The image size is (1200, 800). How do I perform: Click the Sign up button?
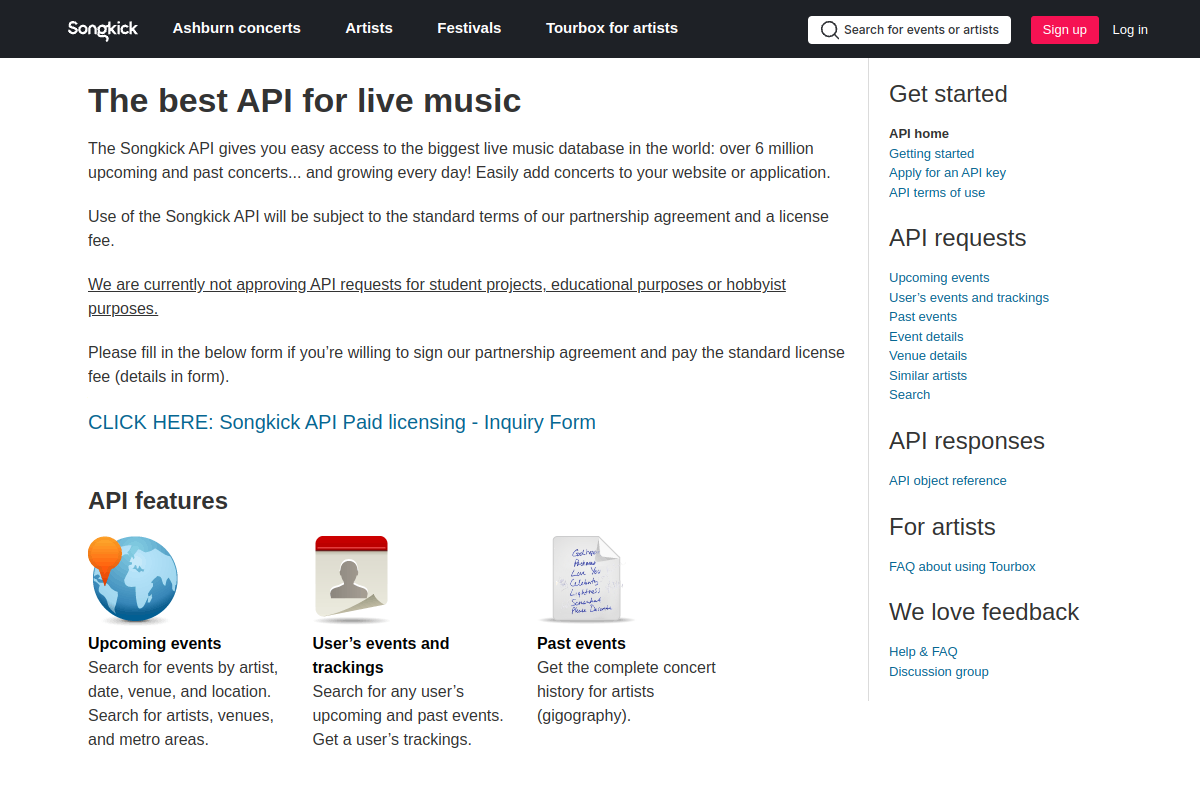click(1064, 30)
